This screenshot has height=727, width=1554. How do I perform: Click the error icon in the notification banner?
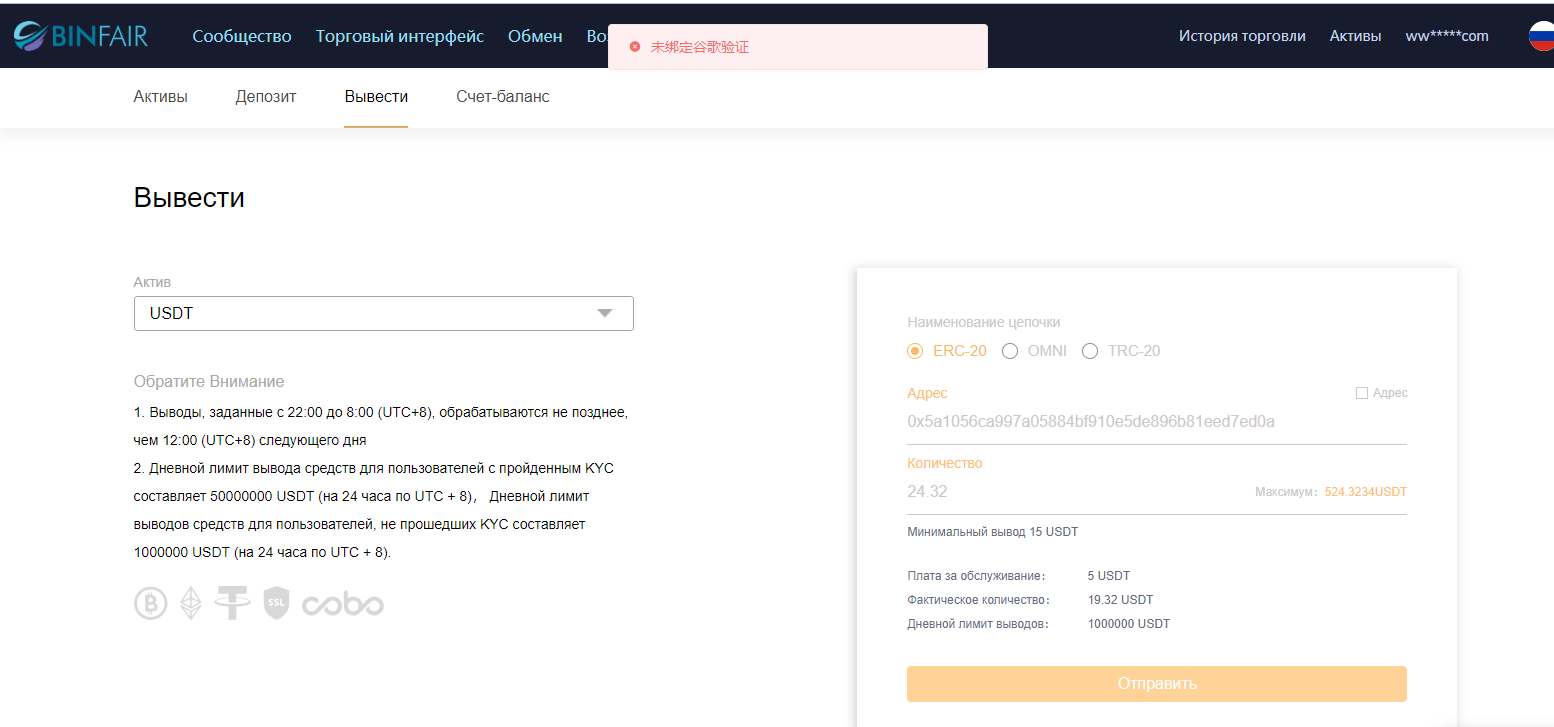point(634,46)
